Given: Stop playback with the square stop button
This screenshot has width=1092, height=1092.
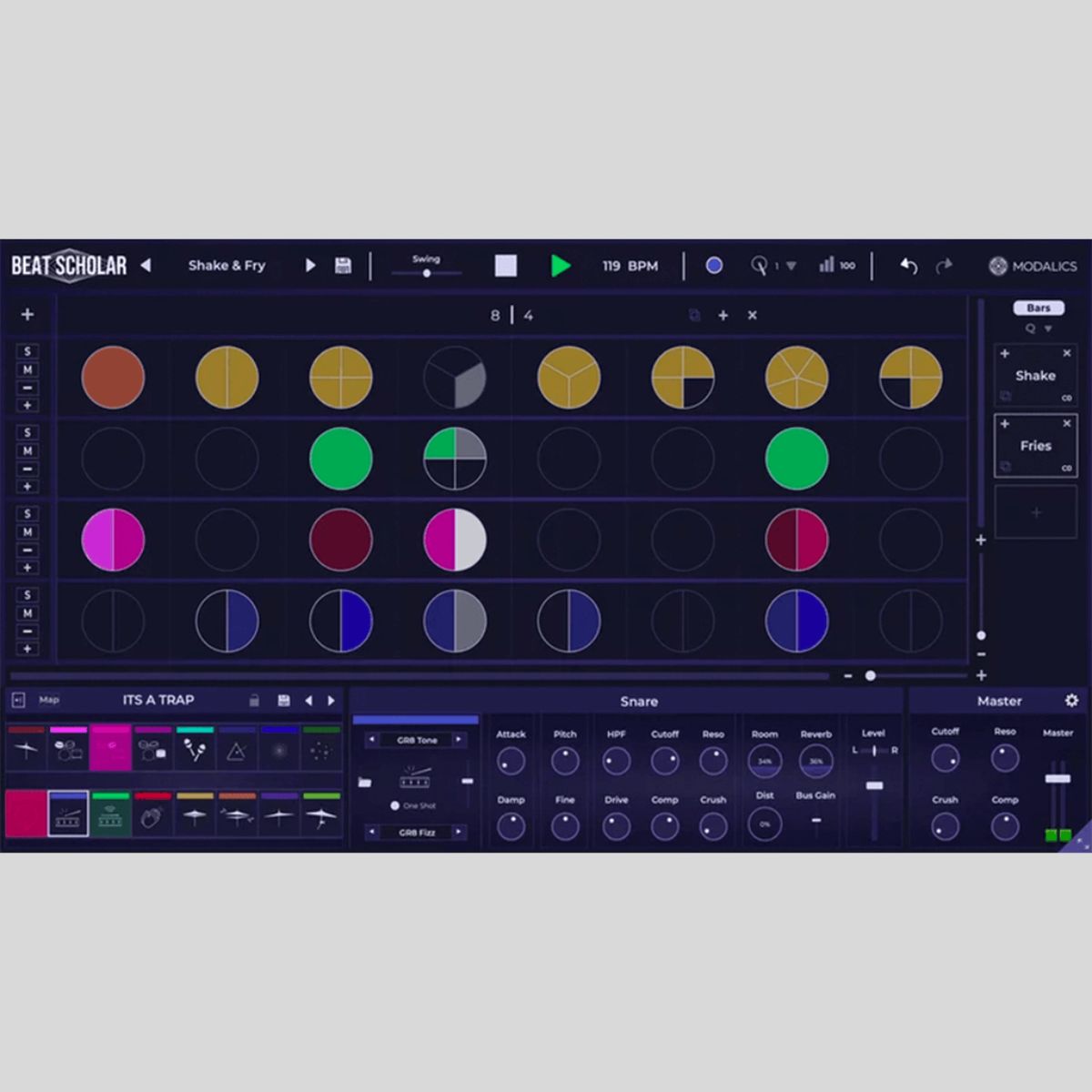Looking at the screenshot, I should (506, 265).
